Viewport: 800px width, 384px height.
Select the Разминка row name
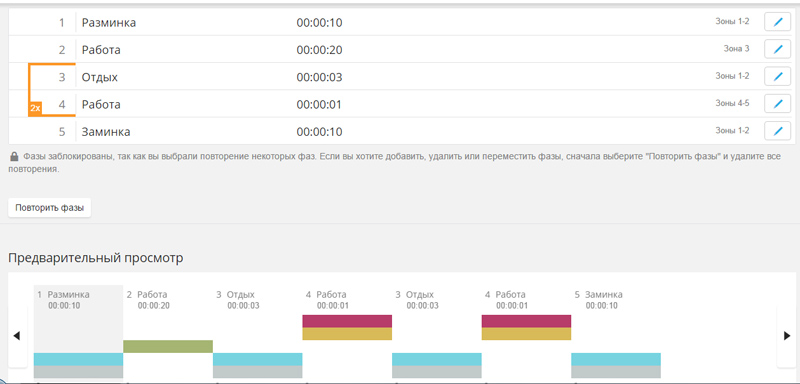coord(109,22)
